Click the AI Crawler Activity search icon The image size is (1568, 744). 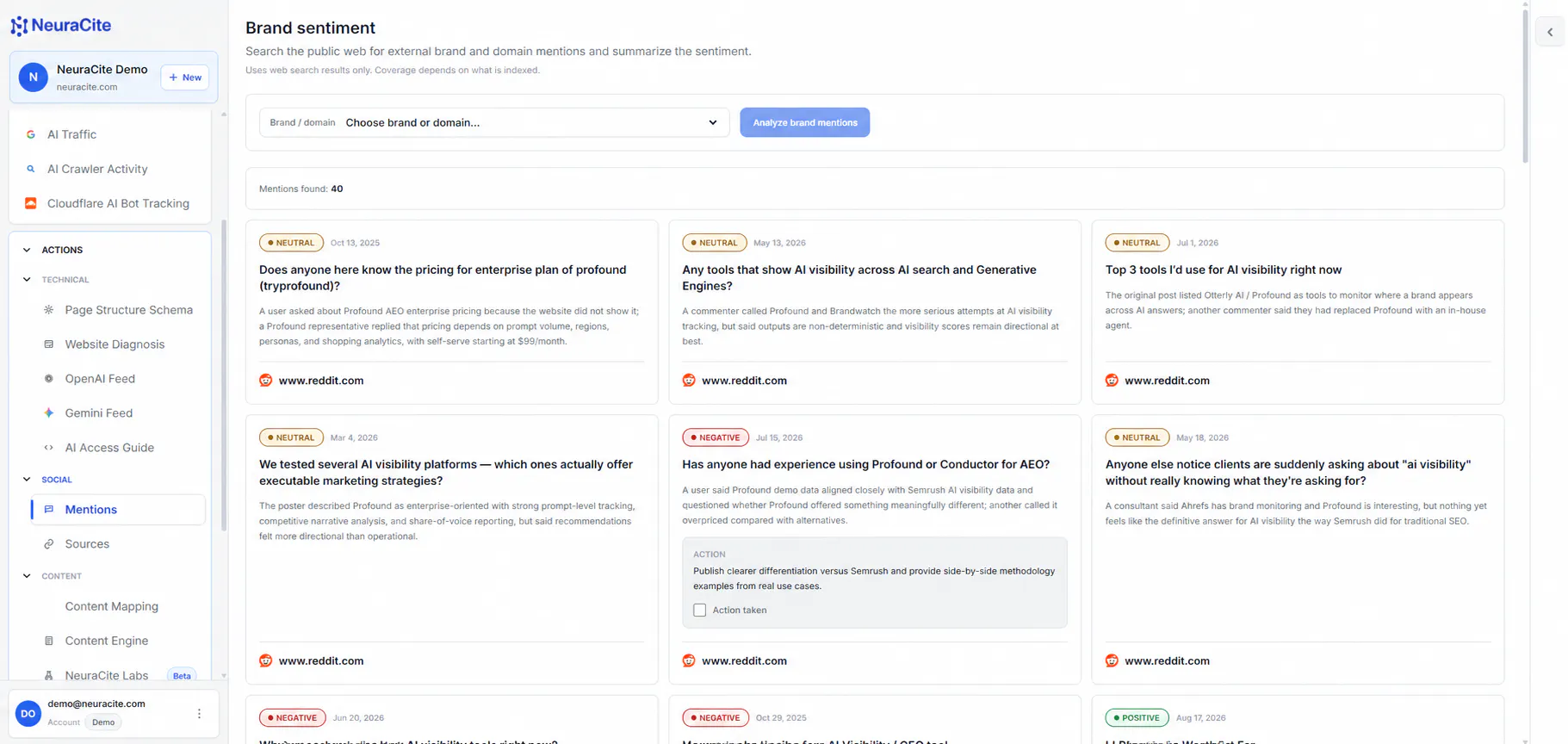tap(31, 169)
